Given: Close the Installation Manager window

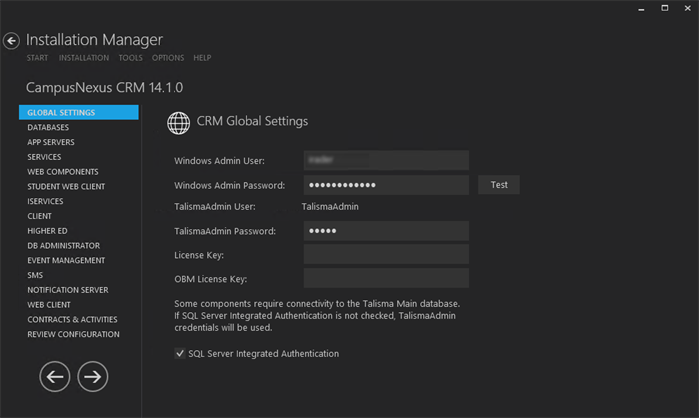Looking at the screenshot, I should pyautogui.click(x=687, y=8).
